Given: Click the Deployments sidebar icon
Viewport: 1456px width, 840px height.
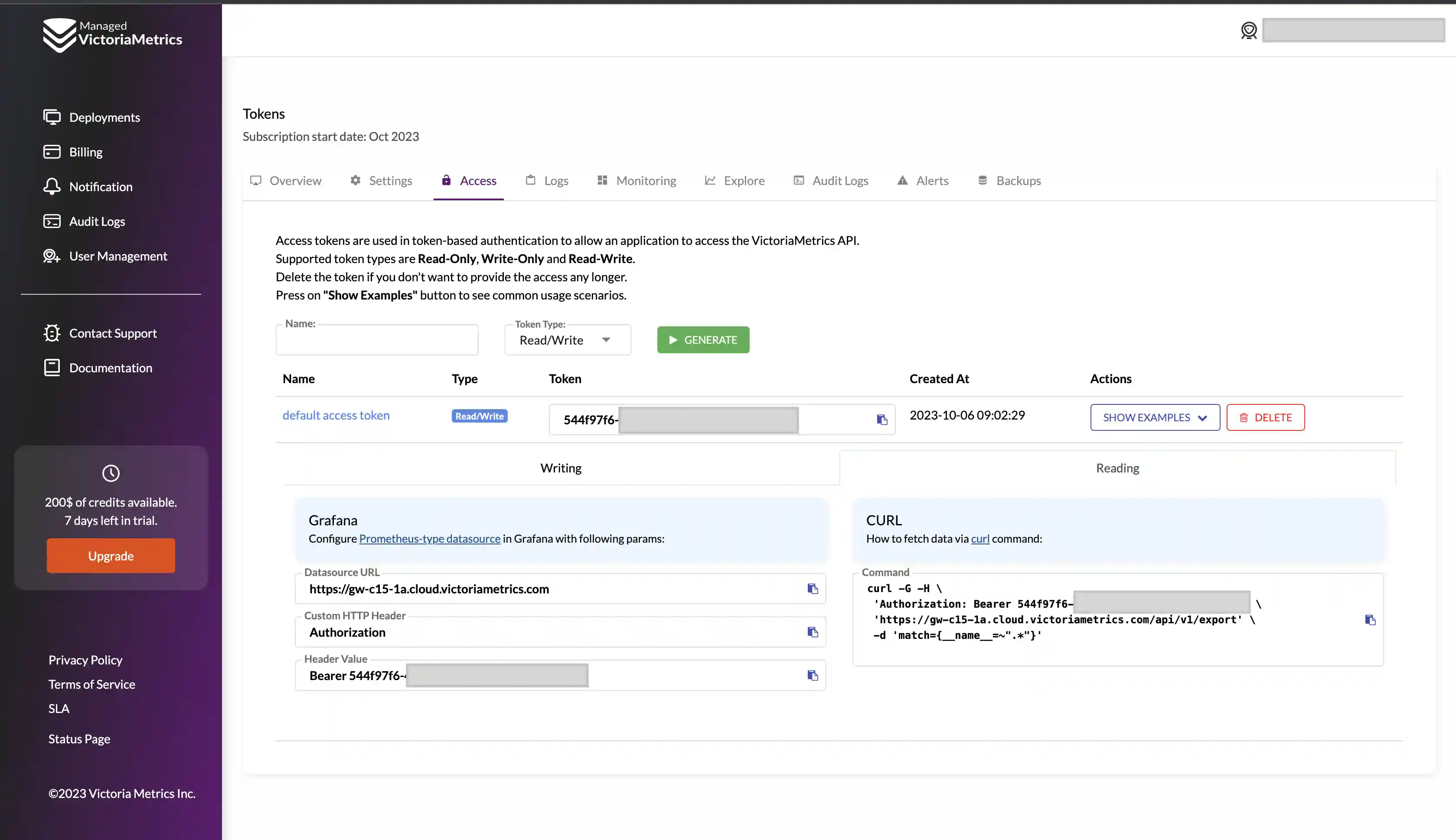Looking at the screenshot, I should click(x=51, y=117).
